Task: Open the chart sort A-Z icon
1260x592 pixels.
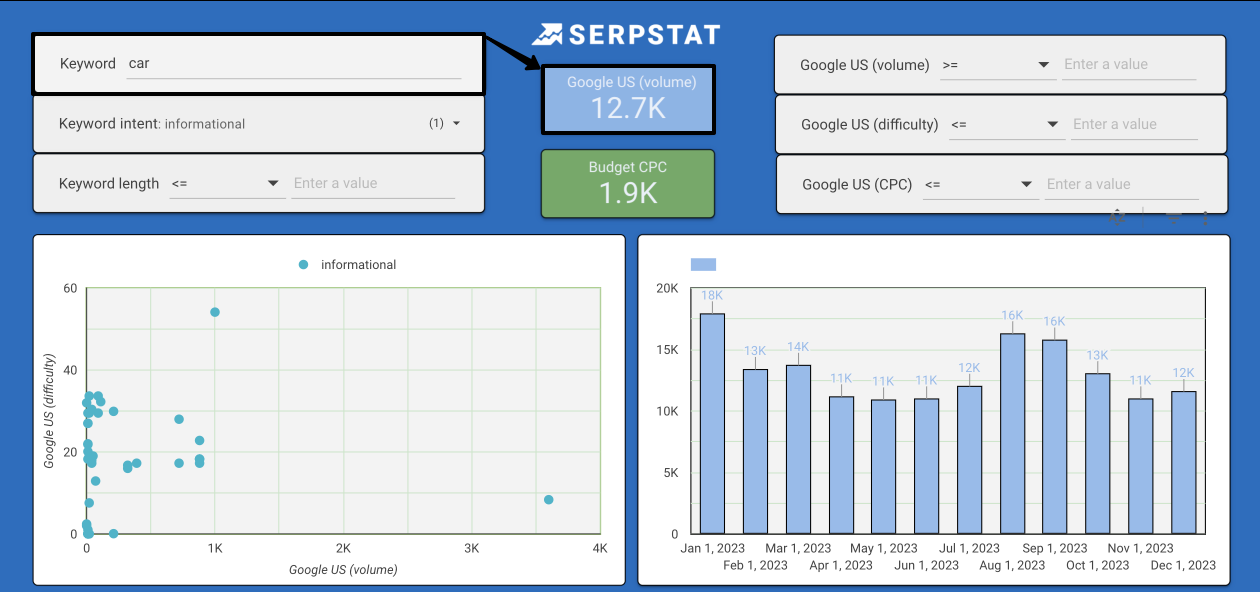Action: pyautogui.click(x=1118, y=216)
